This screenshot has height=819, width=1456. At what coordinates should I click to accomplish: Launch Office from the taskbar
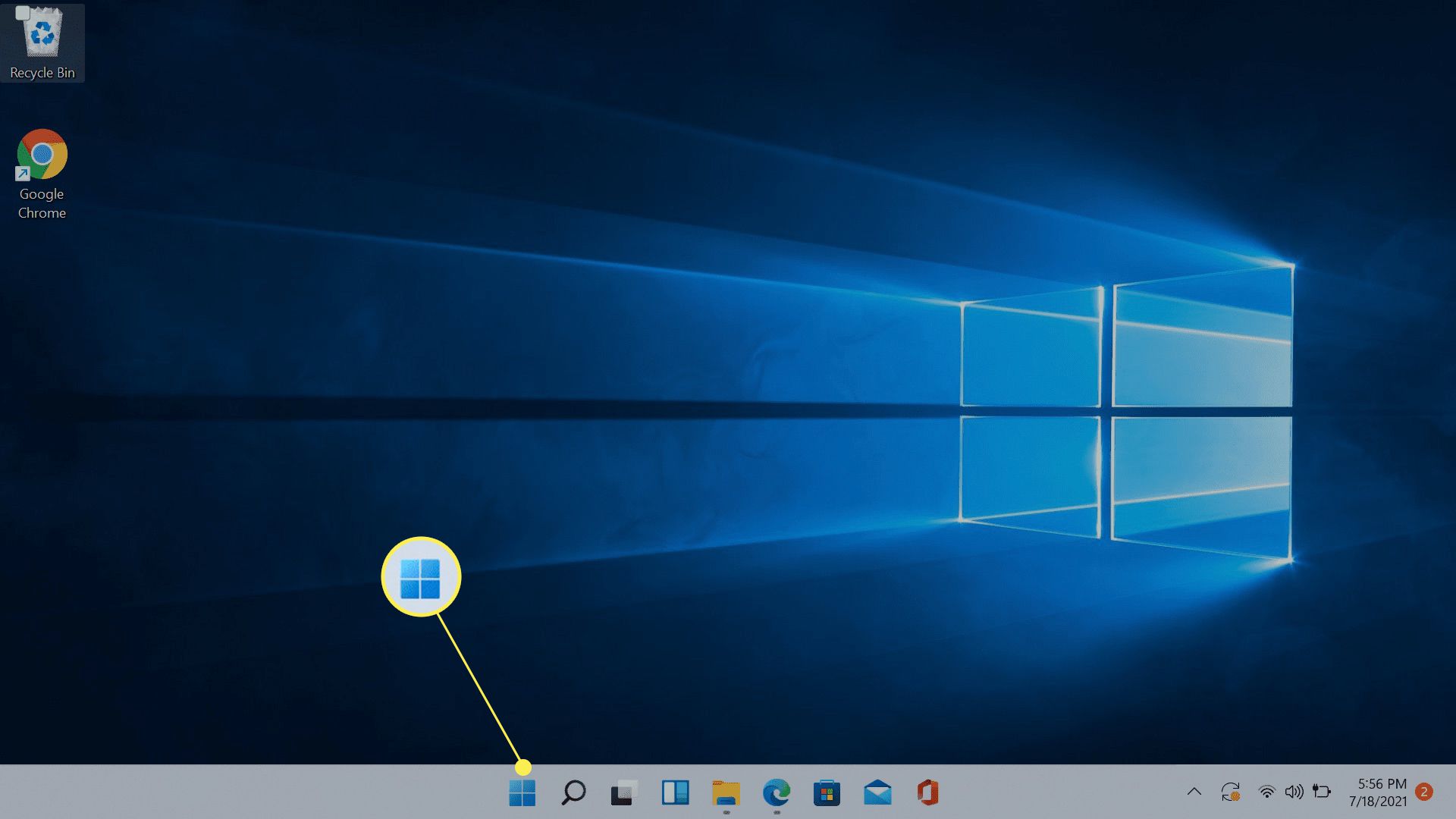click(x=927, y=792)
